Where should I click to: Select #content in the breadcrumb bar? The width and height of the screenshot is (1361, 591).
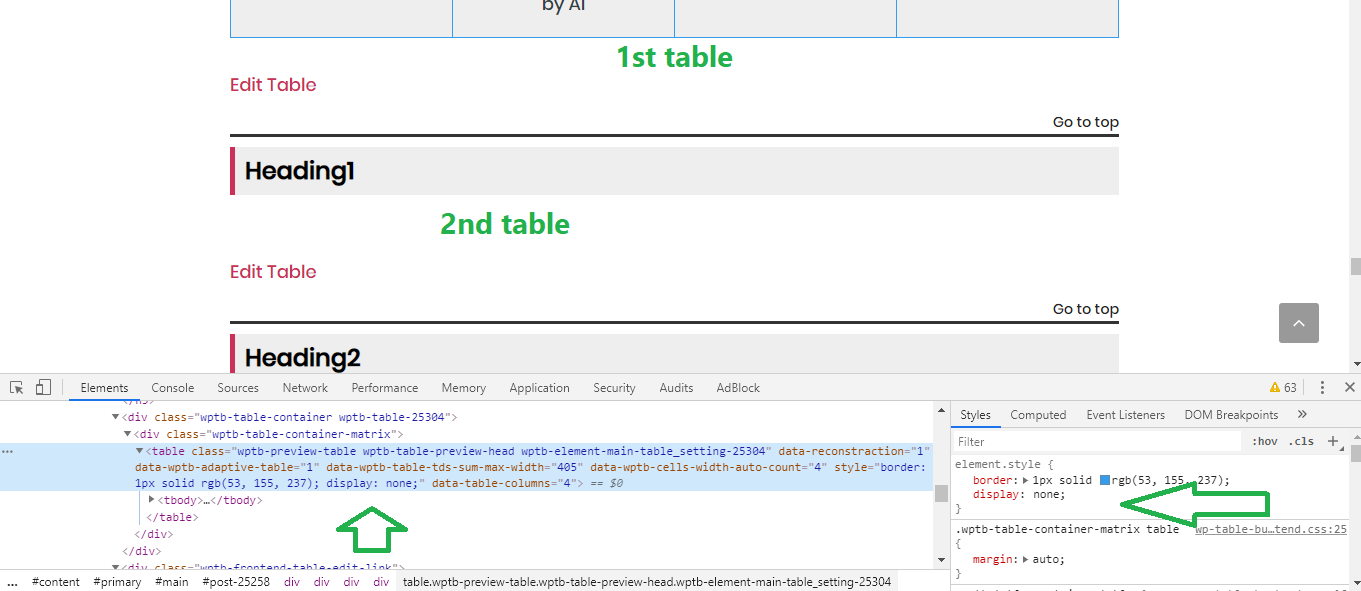pos(55,581)
